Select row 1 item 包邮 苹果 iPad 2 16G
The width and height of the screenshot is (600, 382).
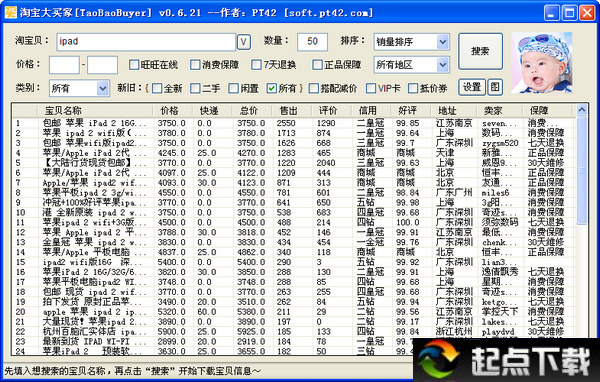tap(293, 123)
